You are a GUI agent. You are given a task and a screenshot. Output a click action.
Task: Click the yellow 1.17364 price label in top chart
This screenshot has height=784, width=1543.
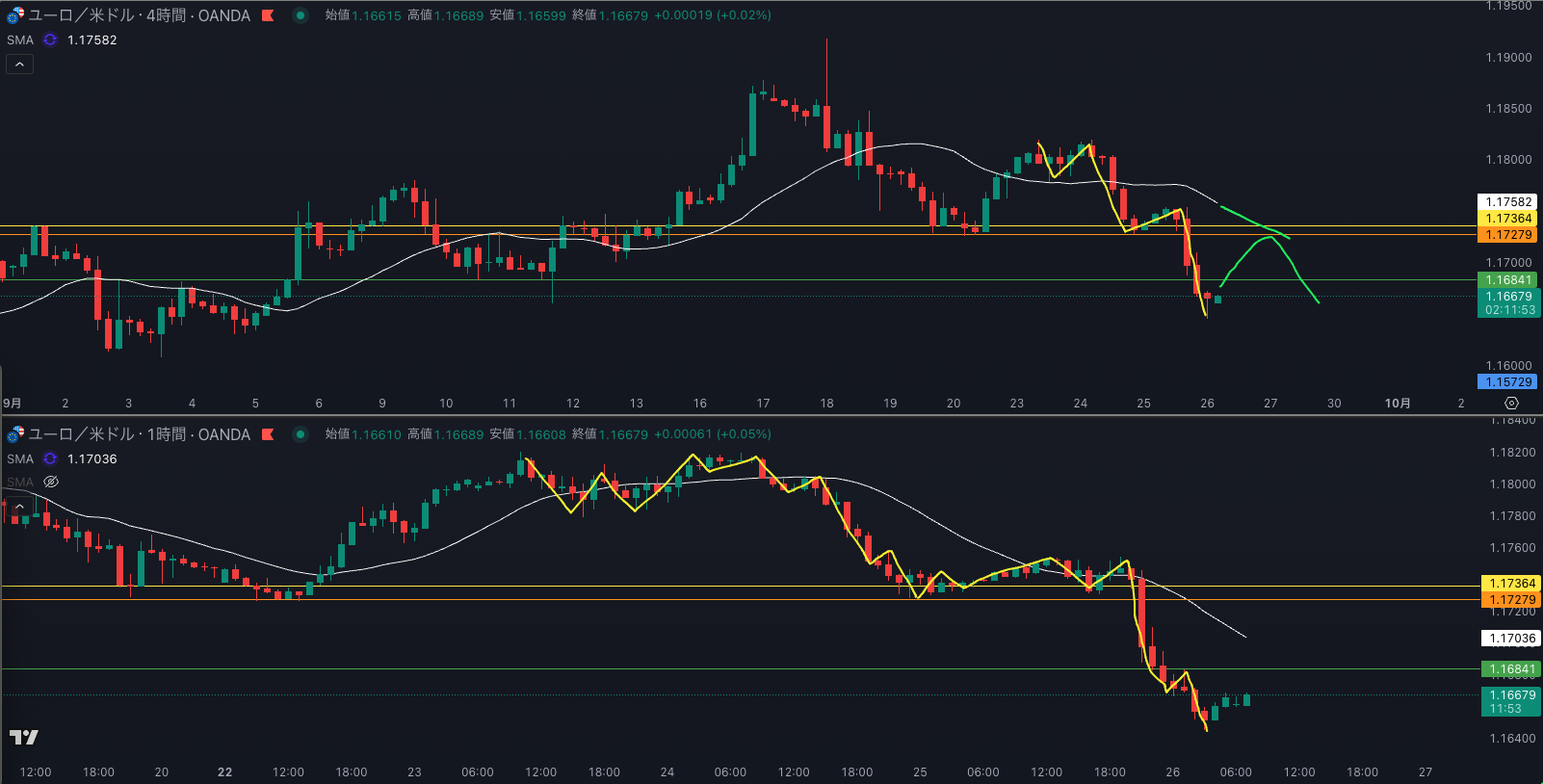click(1508, 219)
